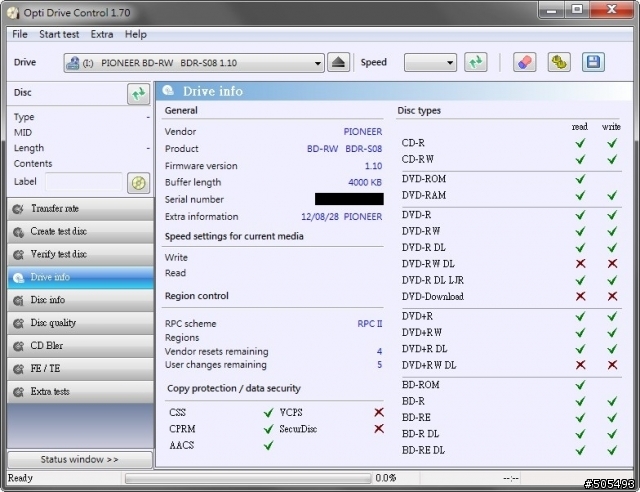Click the DVD-ROM read check mark

click(580, 179)
